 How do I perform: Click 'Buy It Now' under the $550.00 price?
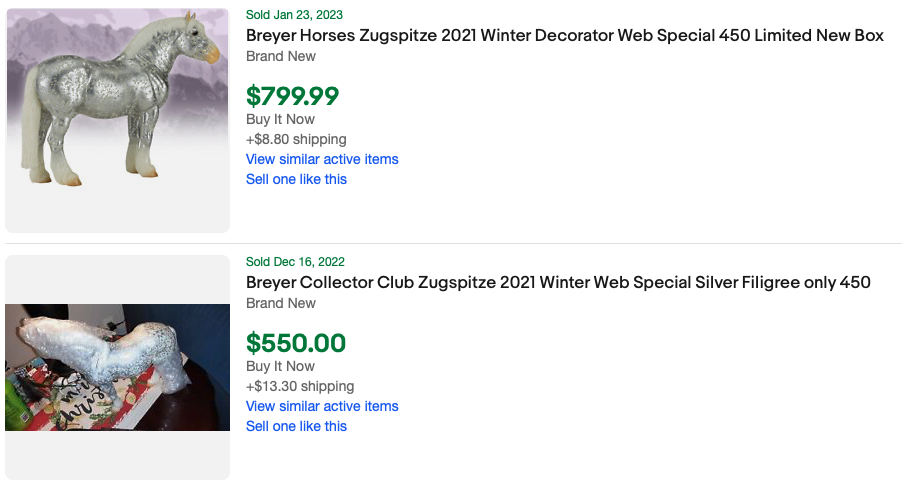click(280, 366)
